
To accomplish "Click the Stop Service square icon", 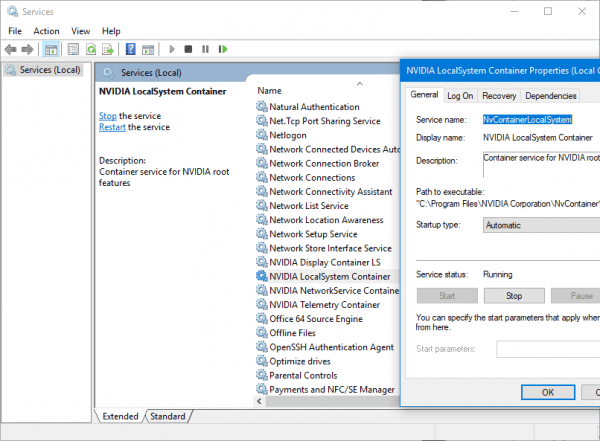I will click(188, 49).
